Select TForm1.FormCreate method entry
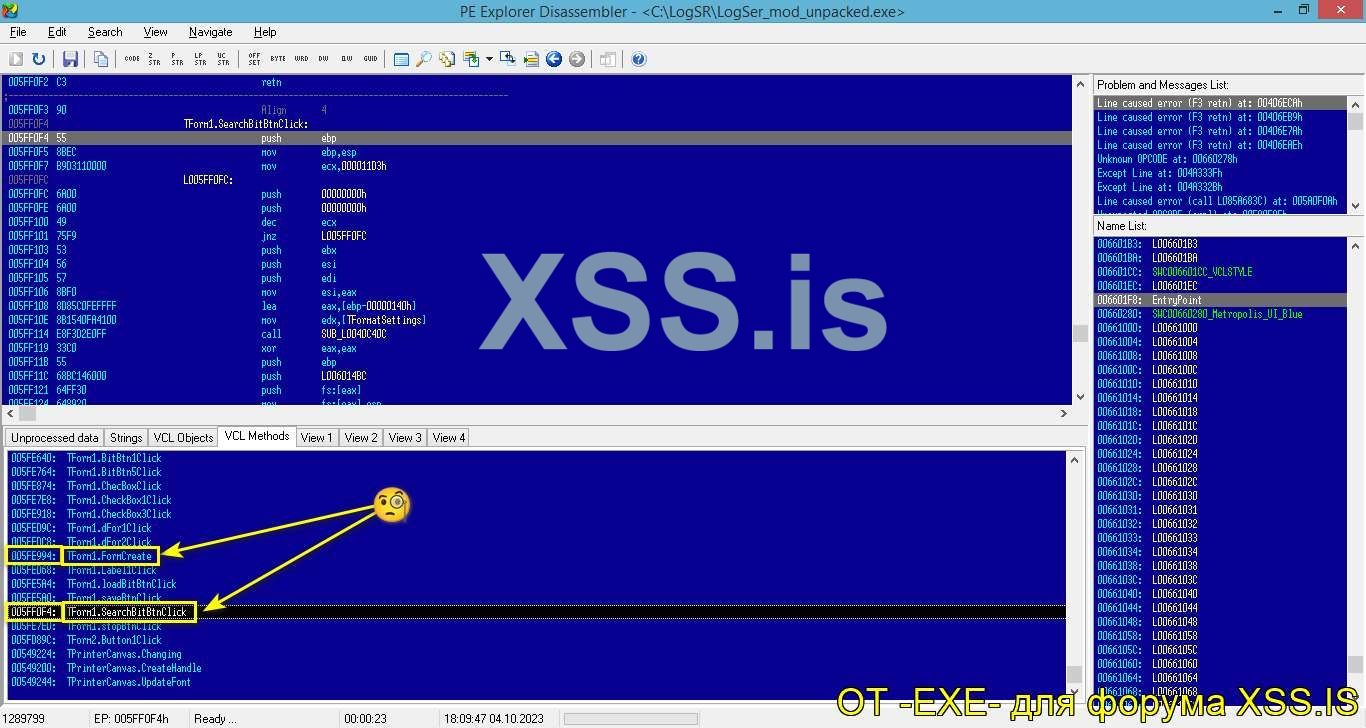This screenshot has width=1366, height=728. pyautogui.click(x=536, y=556)
